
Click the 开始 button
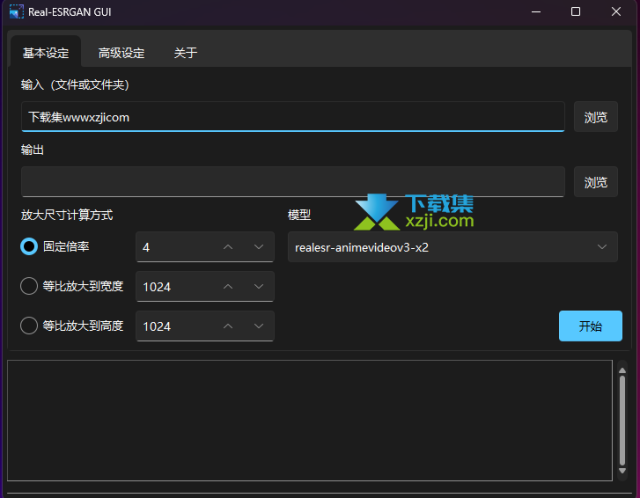590,326
